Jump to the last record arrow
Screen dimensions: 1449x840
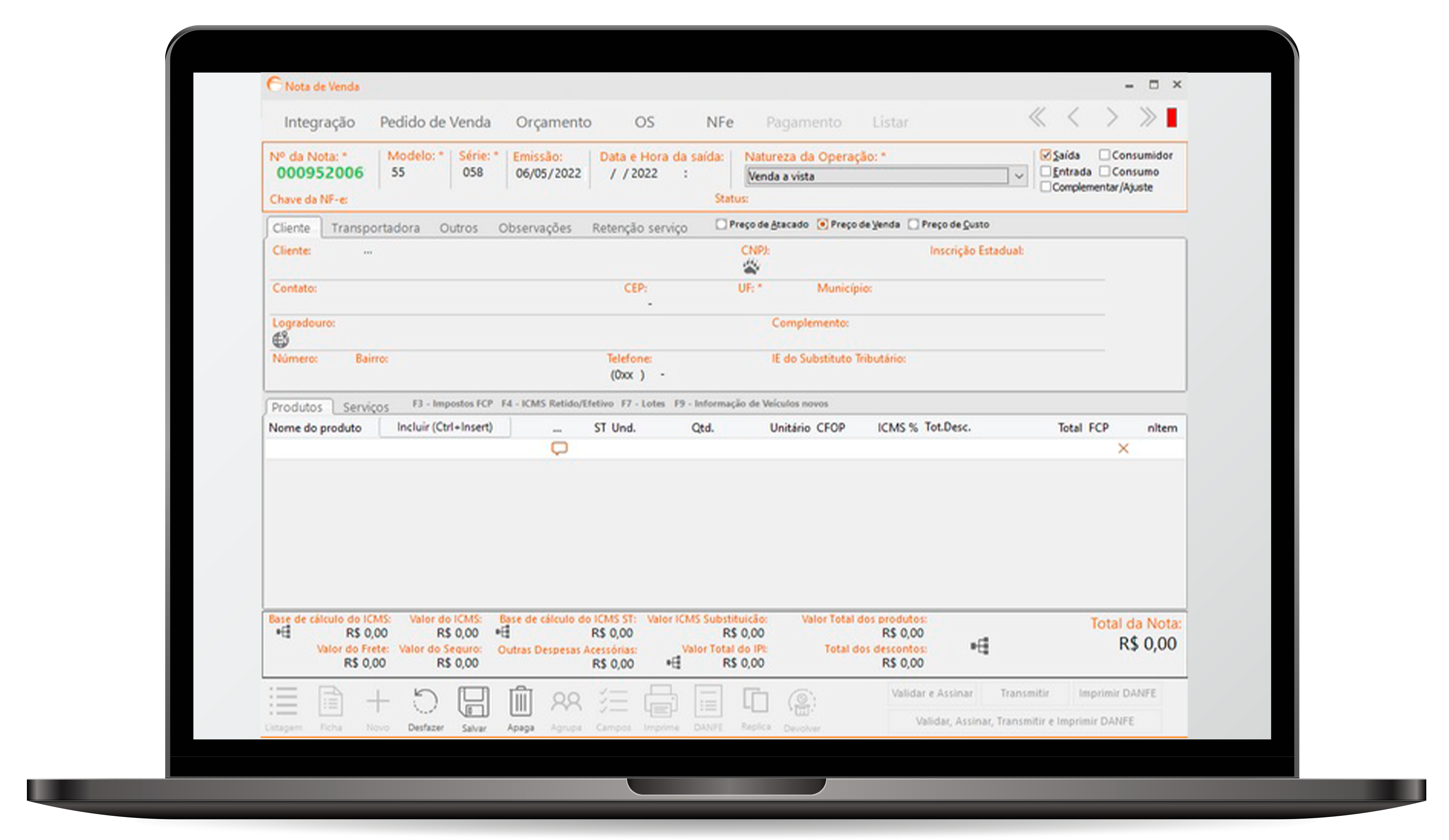click(1147, 117)
